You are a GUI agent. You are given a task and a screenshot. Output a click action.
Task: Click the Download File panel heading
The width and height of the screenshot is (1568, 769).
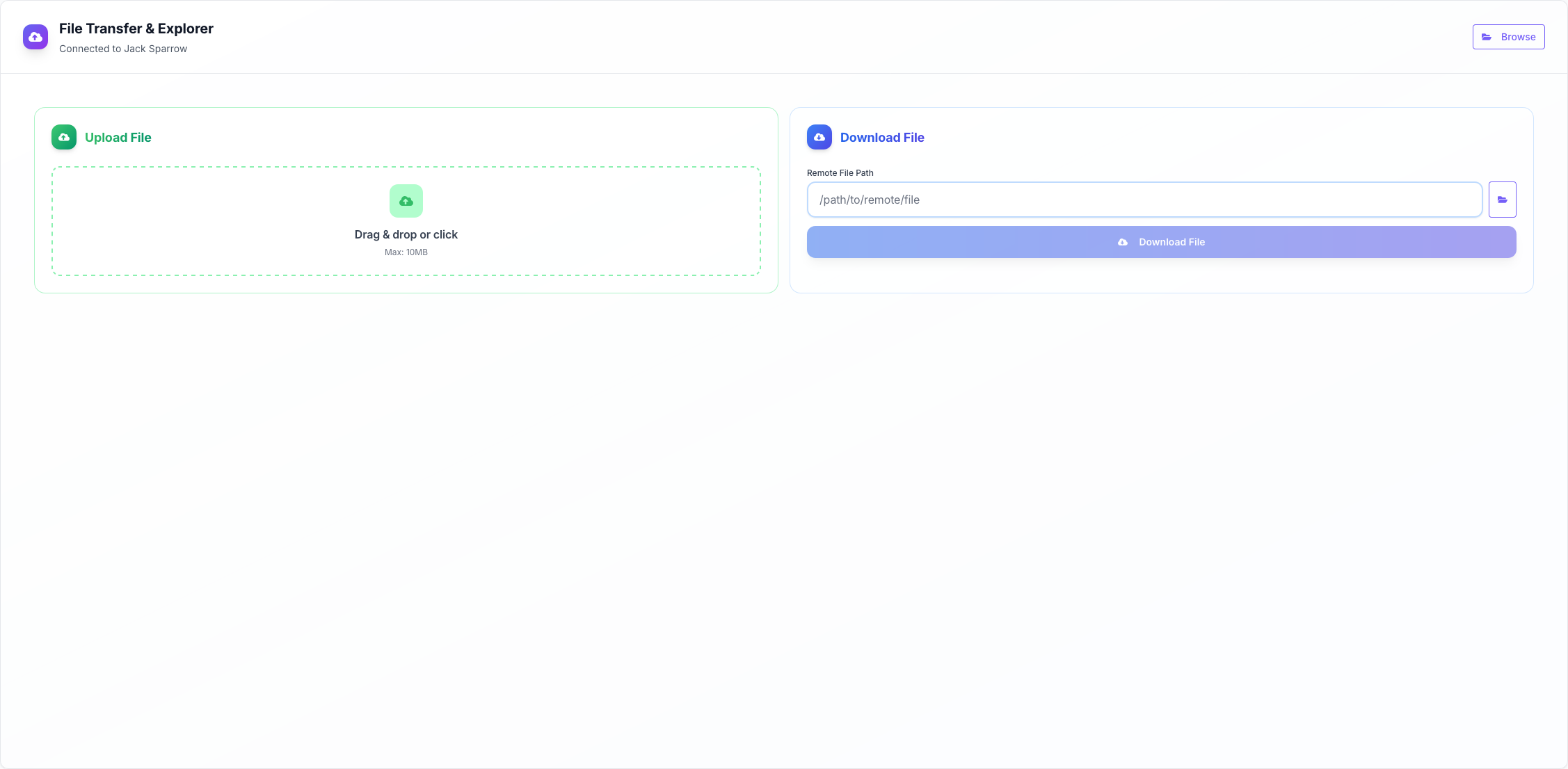882,138
